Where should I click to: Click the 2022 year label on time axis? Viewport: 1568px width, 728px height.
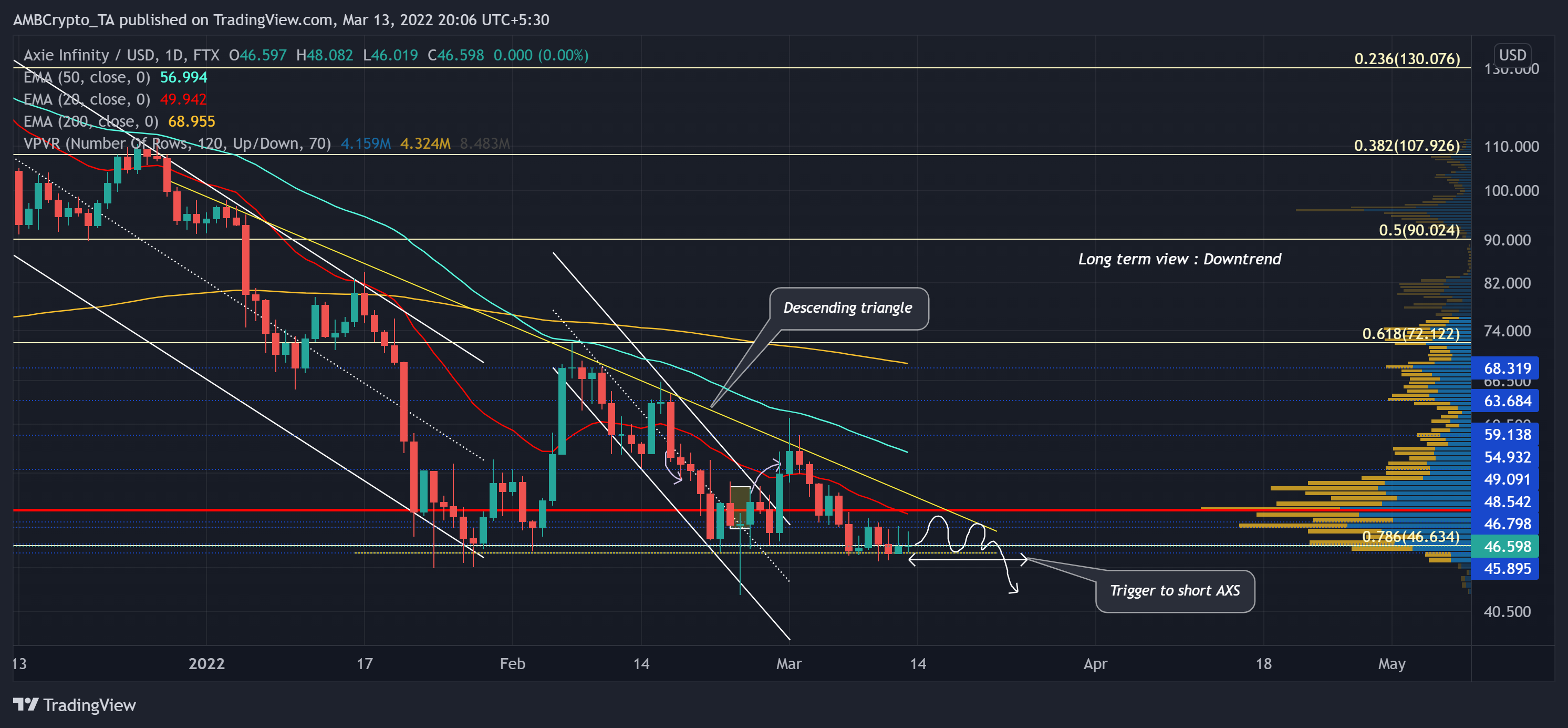207,663
